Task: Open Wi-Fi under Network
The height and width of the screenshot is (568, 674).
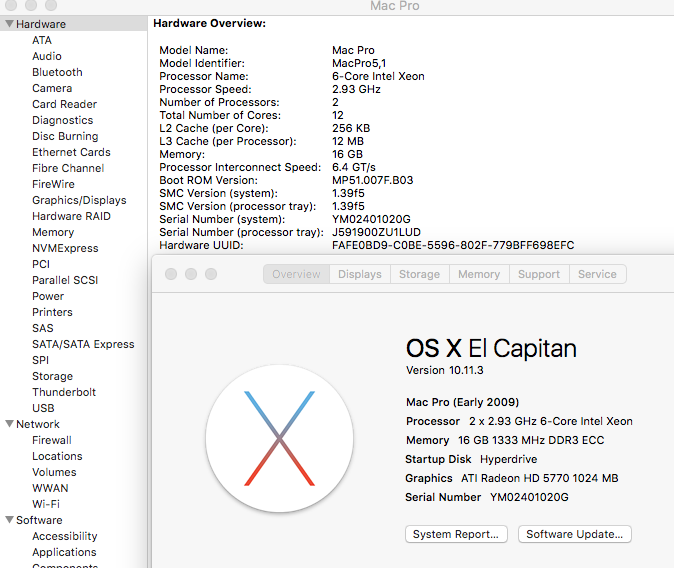Action: 46,504
